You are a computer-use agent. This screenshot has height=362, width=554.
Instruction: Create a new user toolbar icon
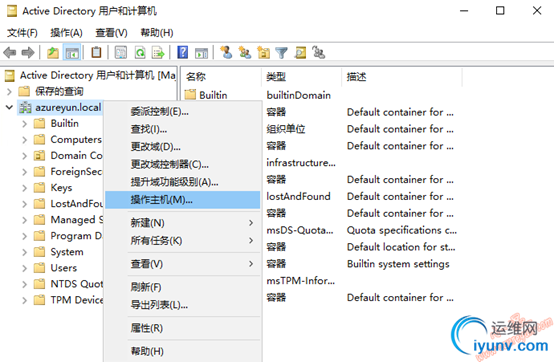tap(226, 53)
